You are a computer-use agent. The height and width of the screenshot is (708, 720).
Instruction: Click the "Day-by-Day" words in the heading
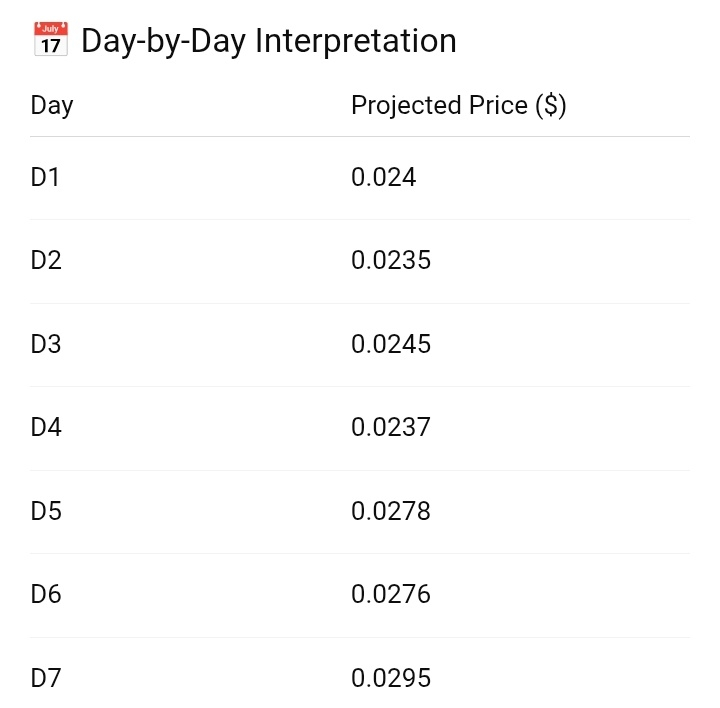(x=164, y=41)
